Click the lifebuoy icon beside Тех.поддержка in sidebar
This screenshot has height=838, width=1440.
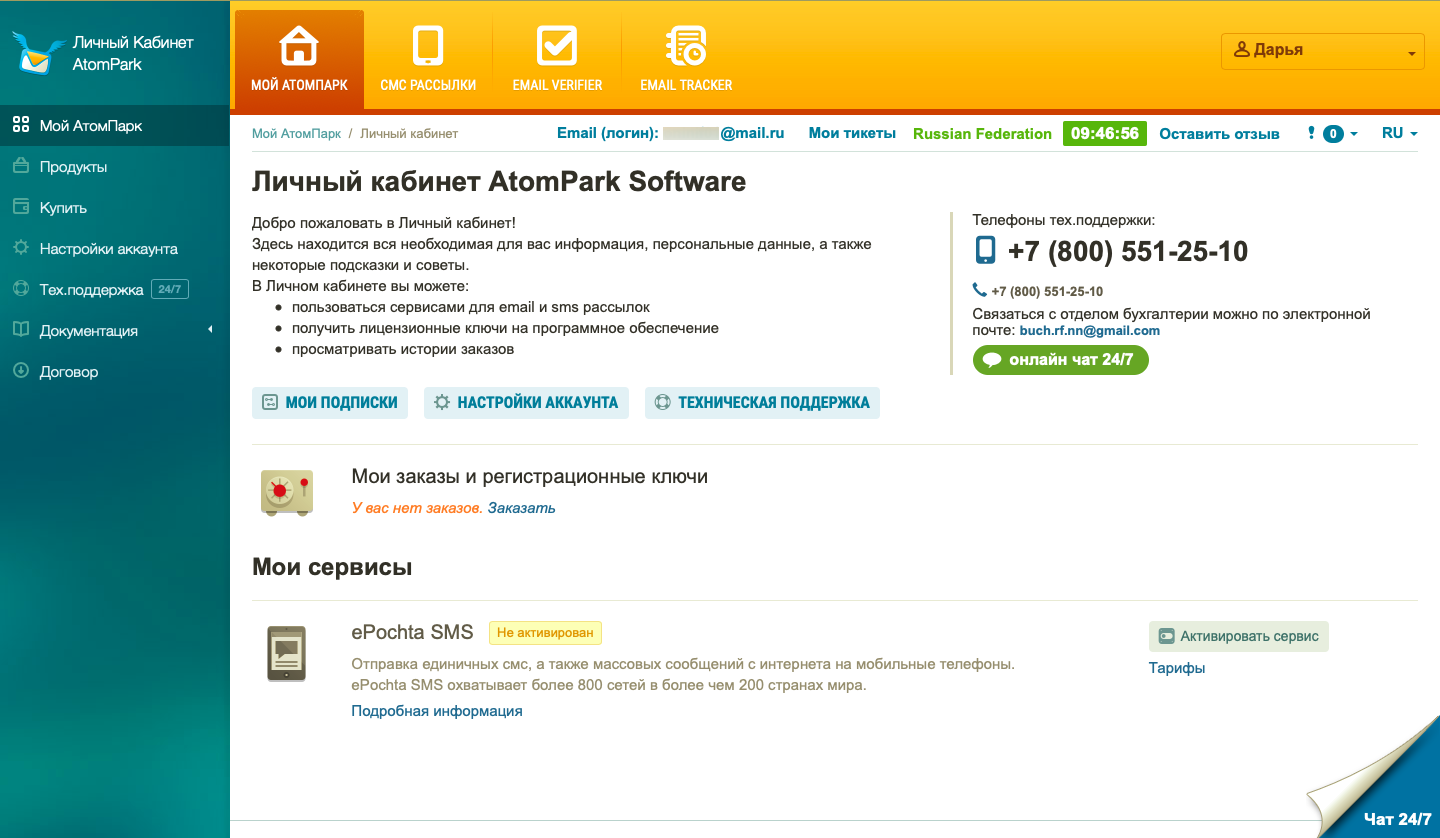(20, 289)
